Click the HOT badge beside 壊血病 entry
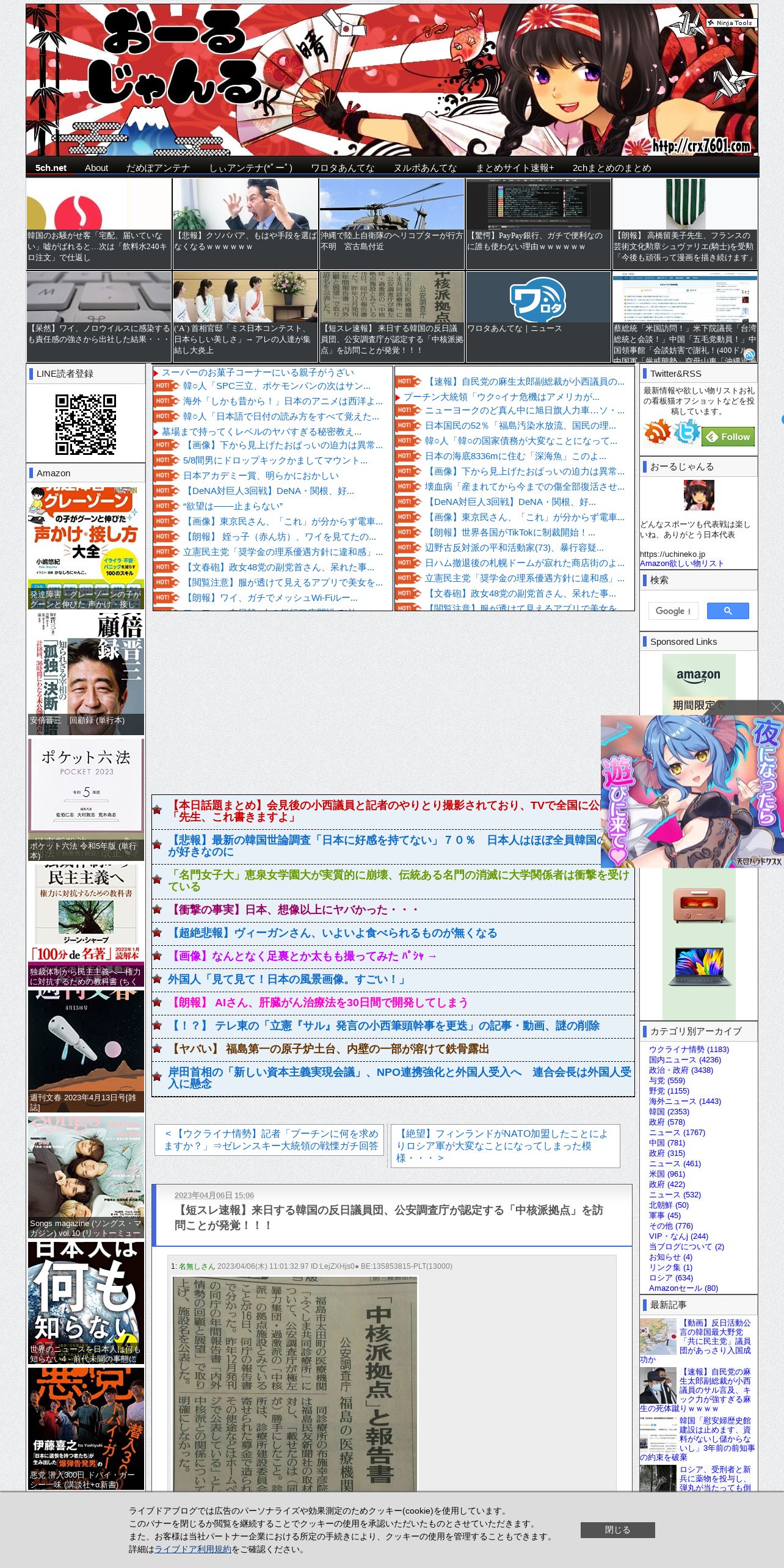Image resolution: width=784 pixels, height=1568 pixels. pos(408,487)
